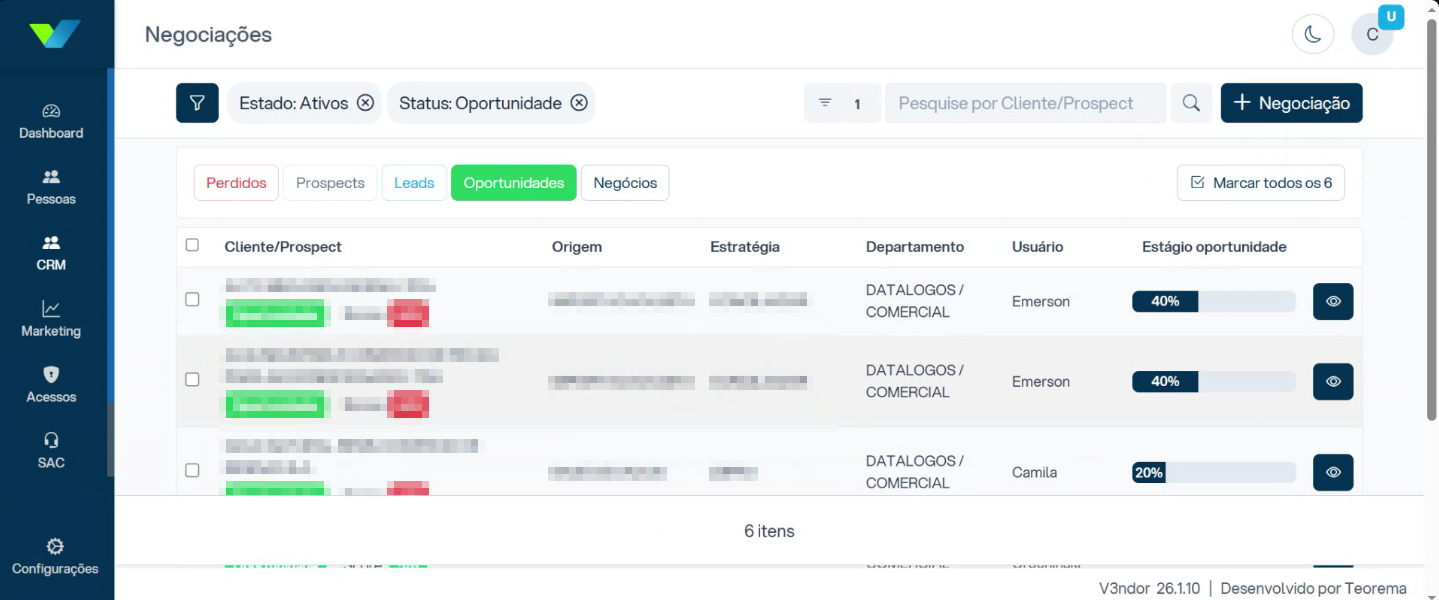Click DATALOGOS / COMERCIAL in Camila row
The image size is (1439, 600).
pyautogui.click(x=915, y=472)
